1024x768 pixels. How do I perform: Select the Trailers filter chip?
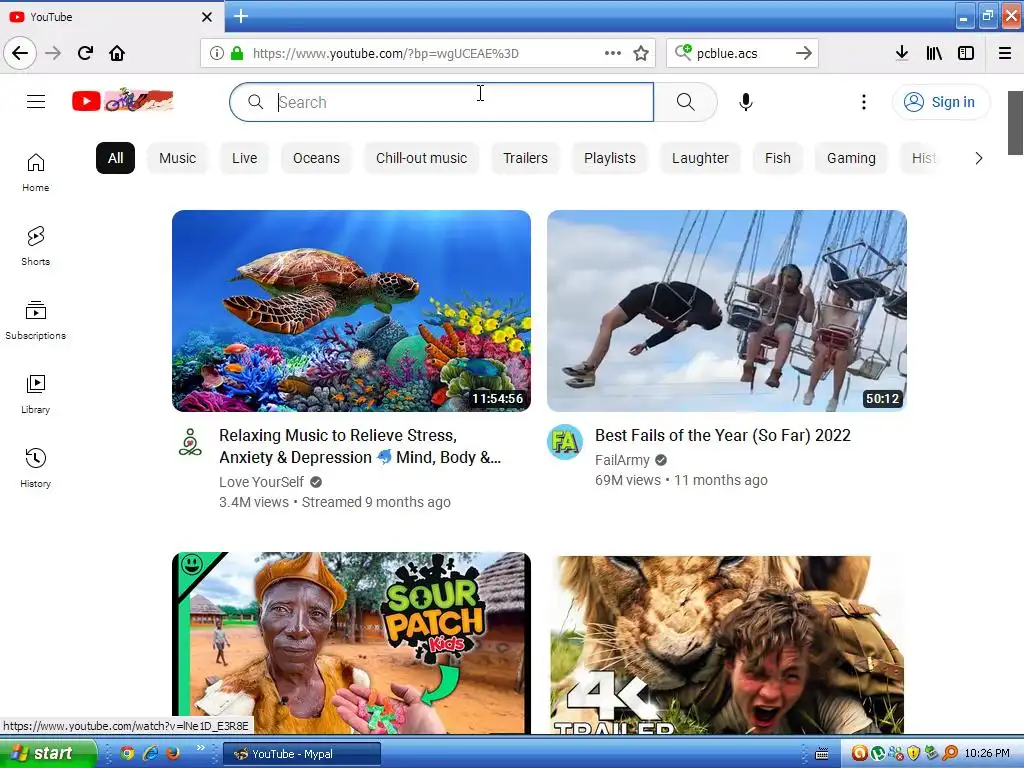tap(525, 158)
